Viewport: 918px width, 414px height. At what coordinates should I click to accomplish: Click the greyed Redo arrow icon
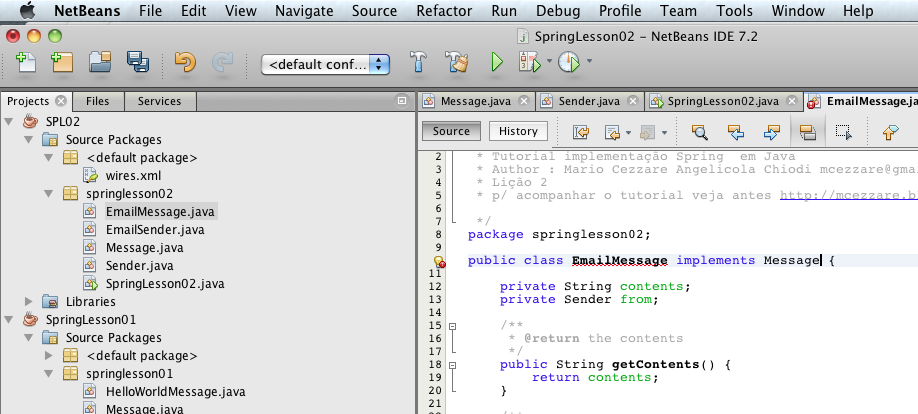[222, 62]
